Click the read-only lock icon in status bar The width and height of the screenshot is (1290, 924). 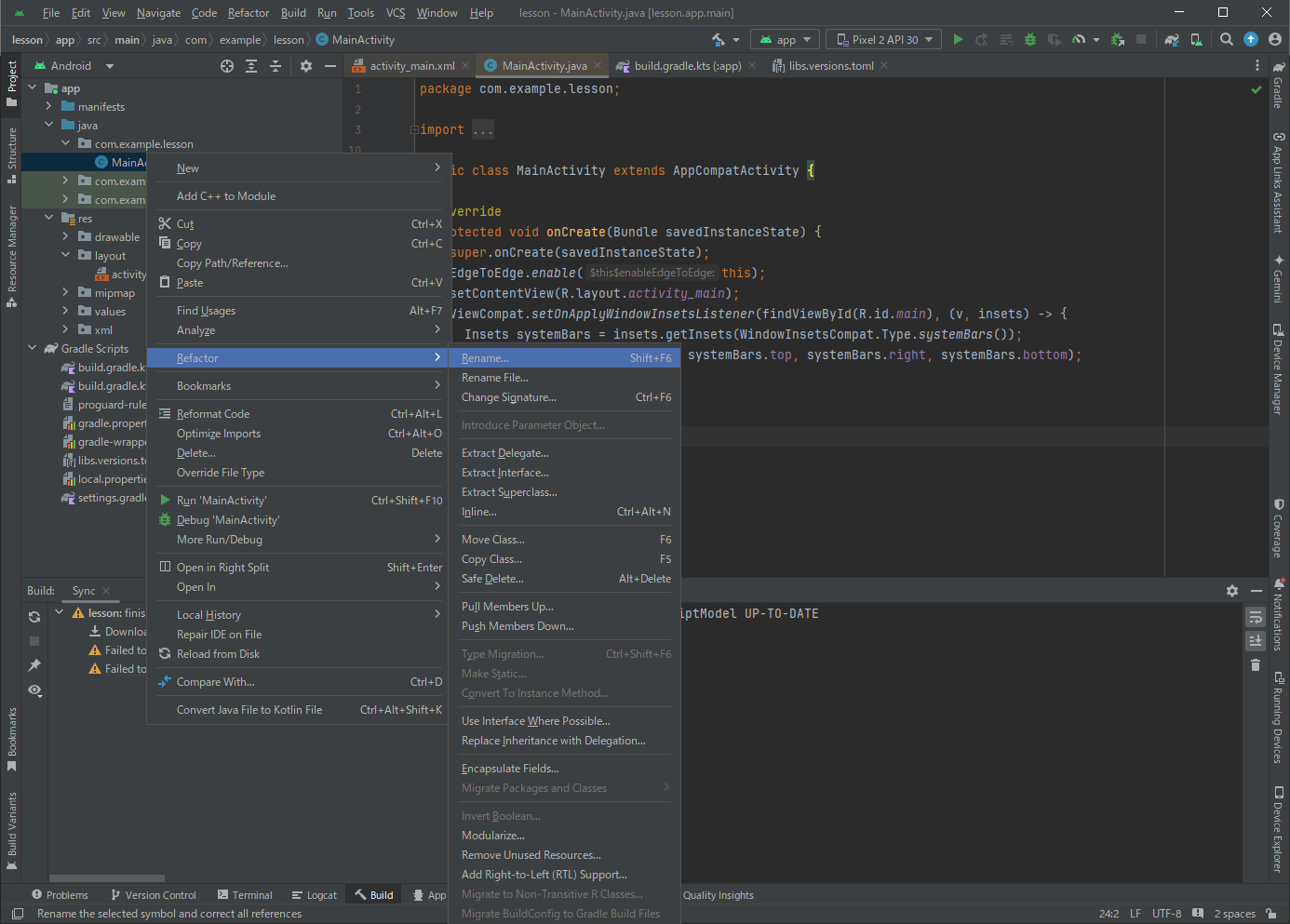click(1271, 914)
